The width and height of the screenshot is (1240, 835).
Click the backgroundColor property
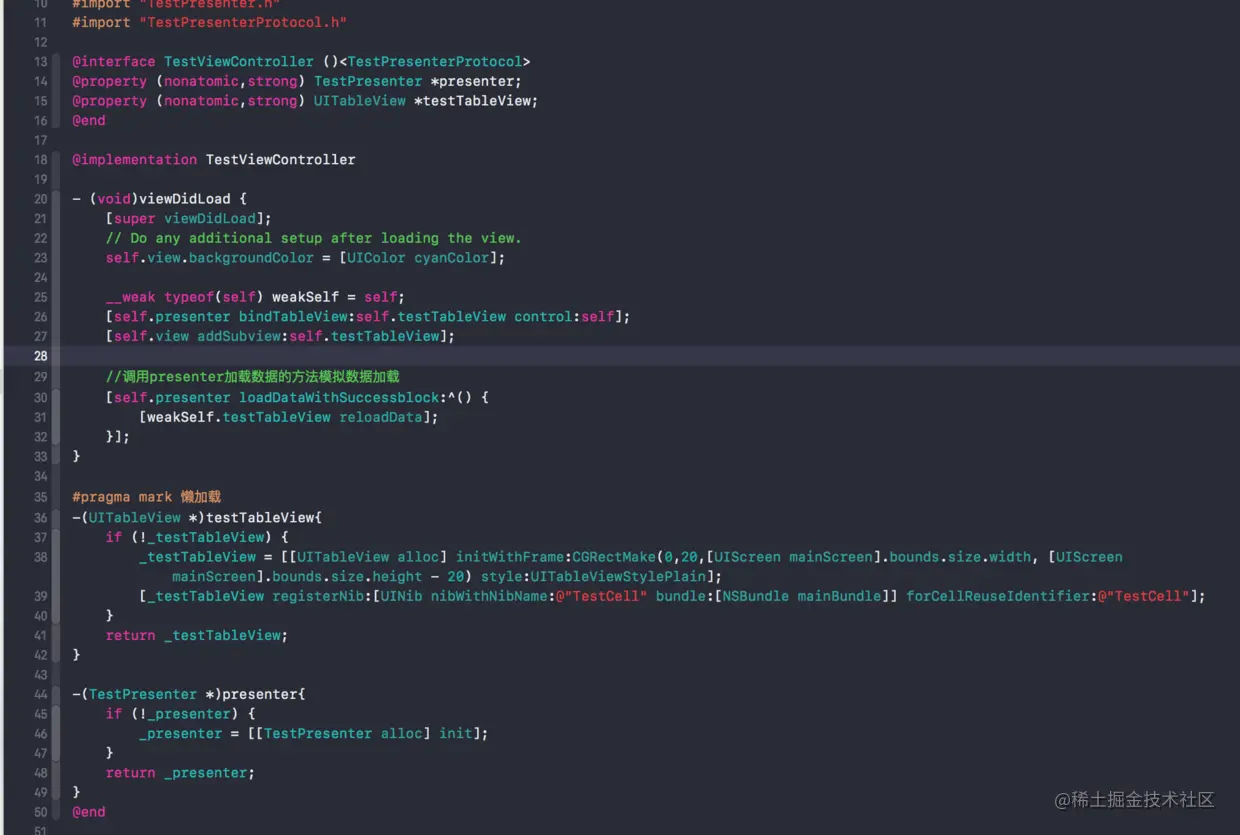click(x=251, y=258)
